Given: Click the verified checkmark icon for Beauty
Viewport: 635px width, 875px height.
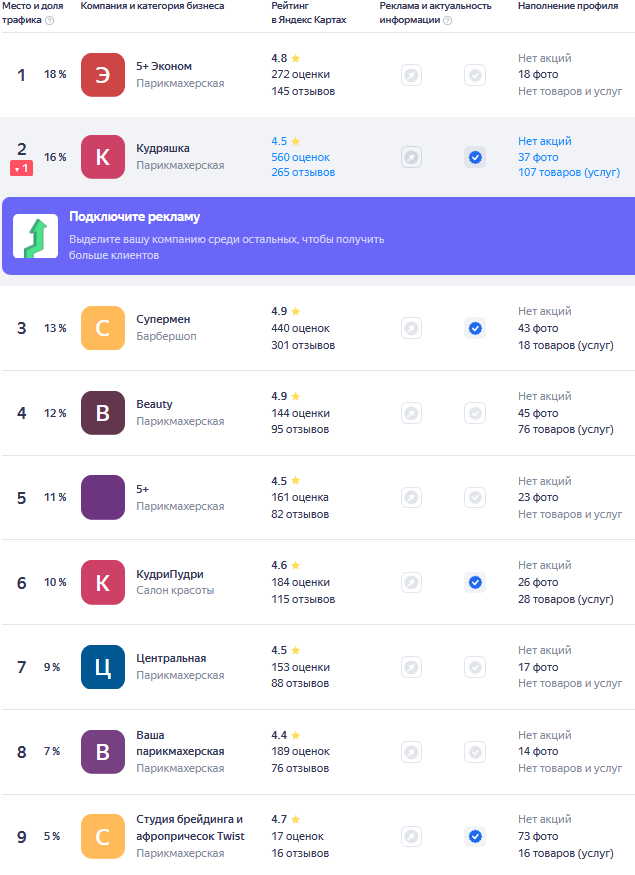Looking at the screenshot, I should [x=475, y=413].
